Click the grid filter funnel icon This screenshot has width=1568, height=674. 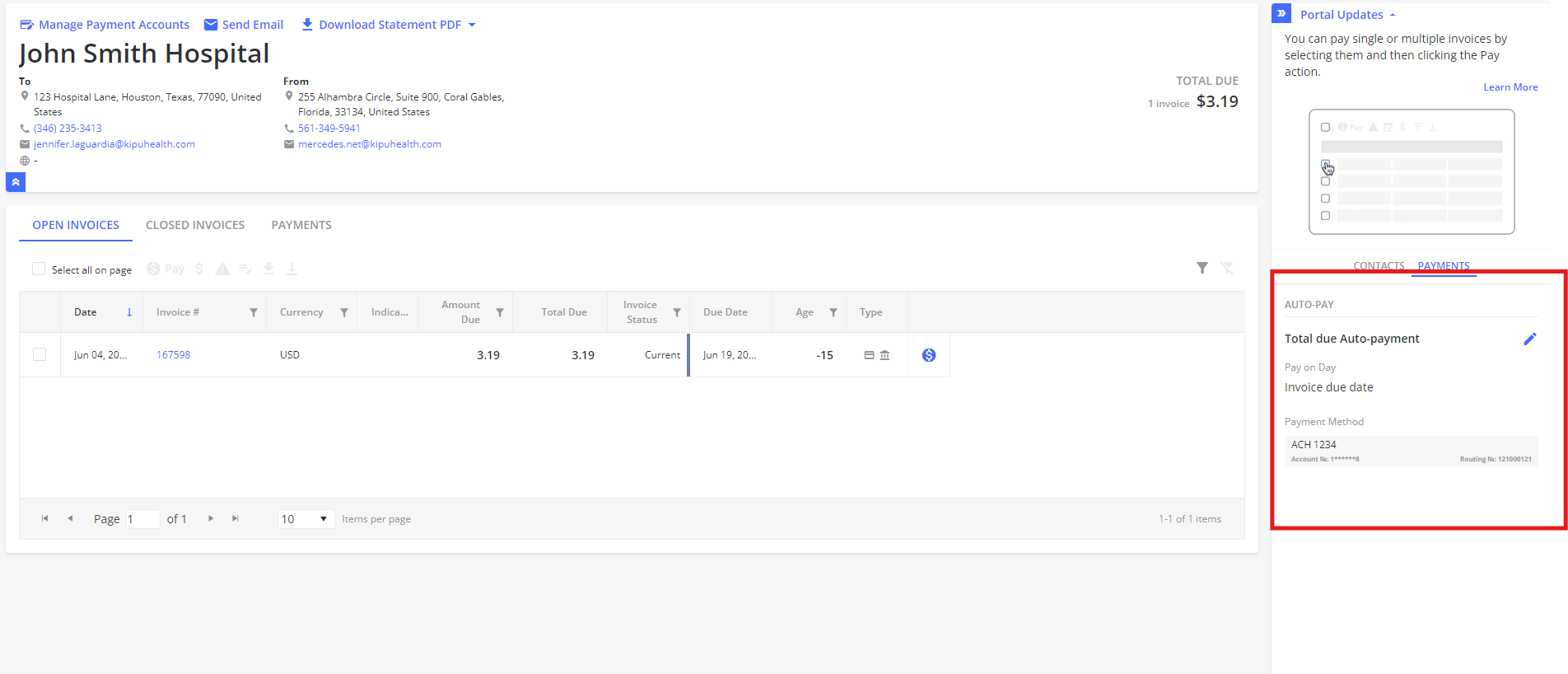coord(1202,268)
